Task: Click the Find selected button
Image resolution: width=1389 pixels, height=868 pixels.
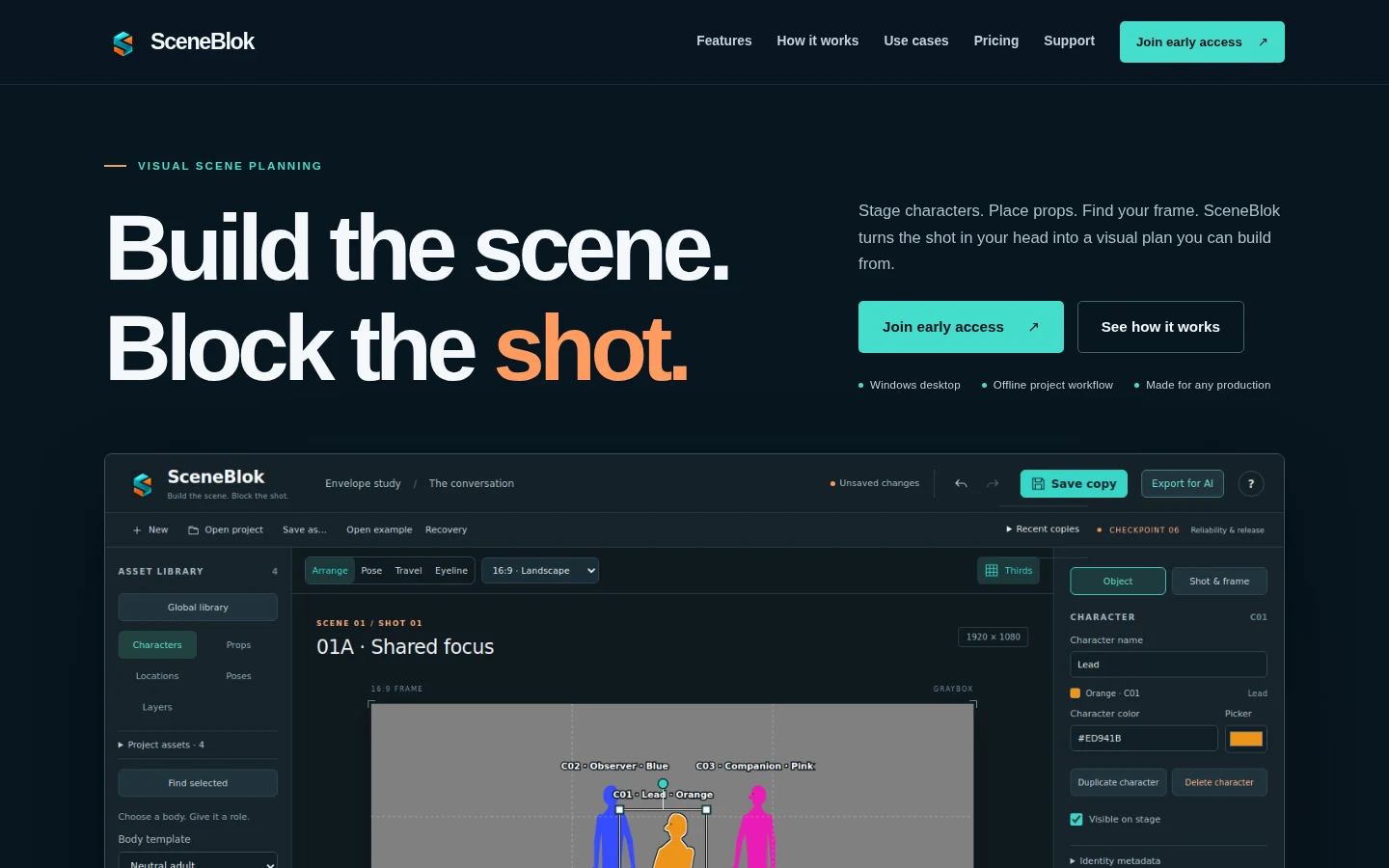Action: pos(198,783)
